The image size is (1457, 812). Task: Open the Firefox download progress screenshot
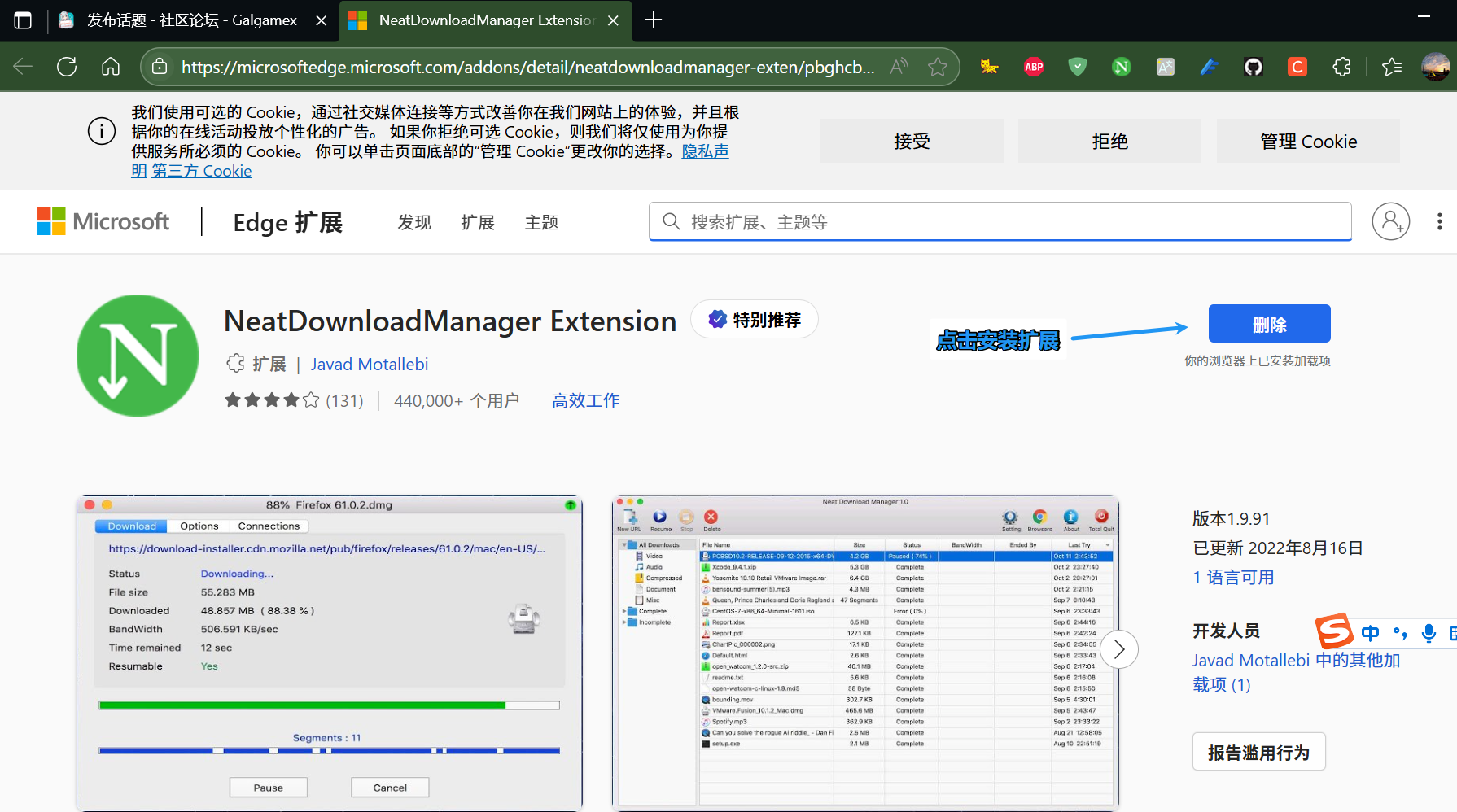[x=330, y=653]
